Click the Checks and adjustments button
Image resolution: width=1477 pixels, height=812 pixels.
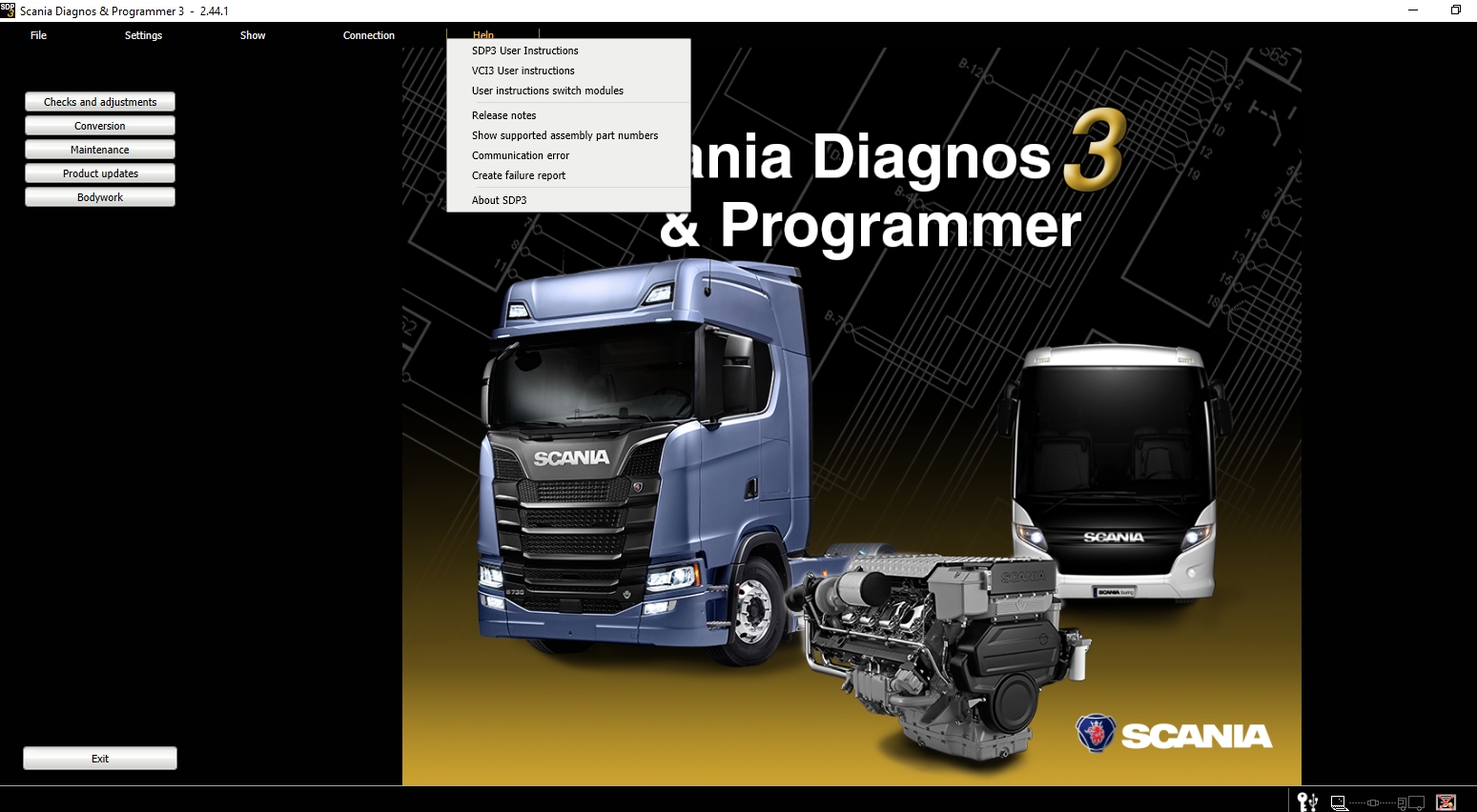click(99, 101)
